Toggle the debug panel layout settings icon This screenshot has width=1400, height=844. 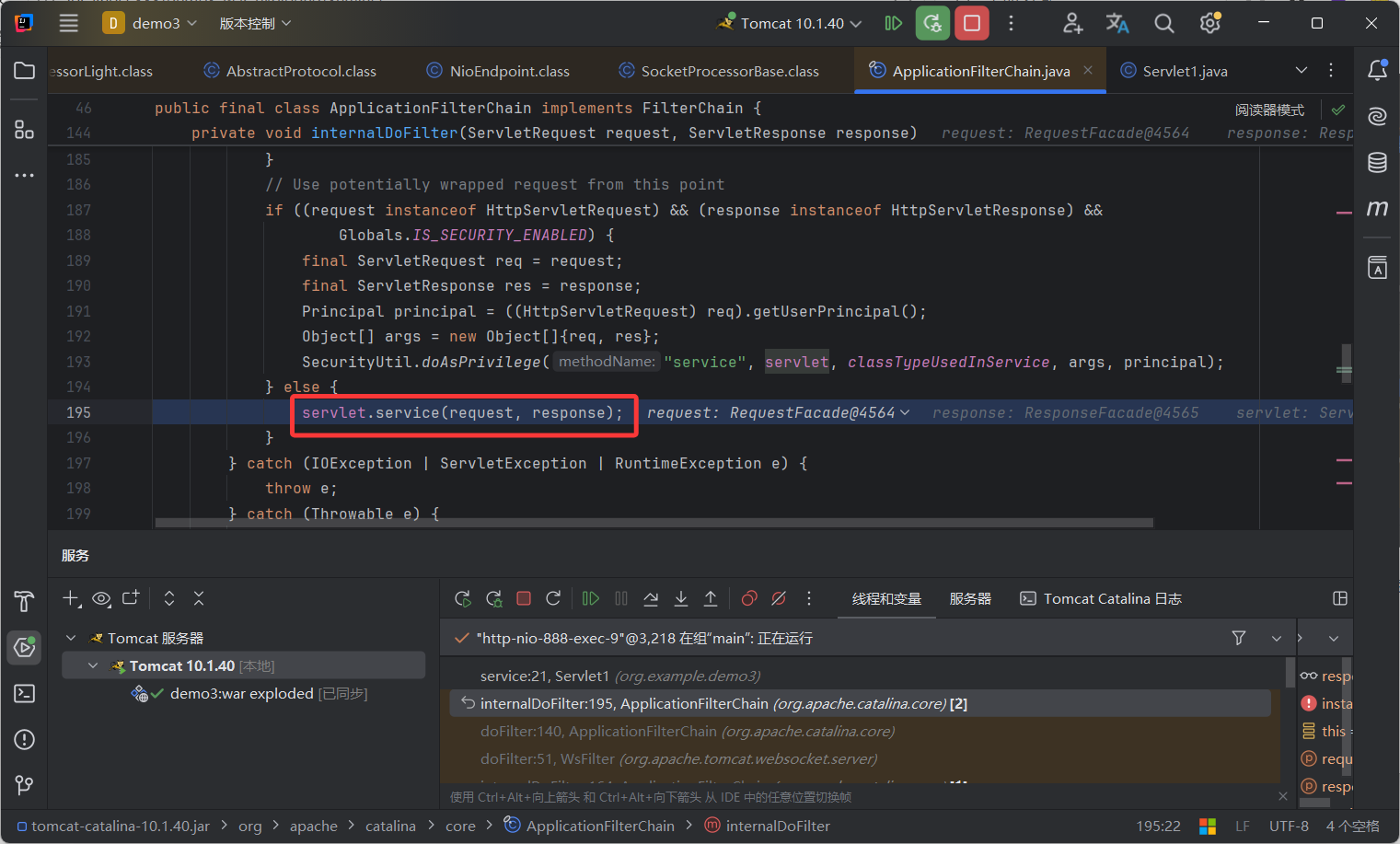tap(1340, 599)
